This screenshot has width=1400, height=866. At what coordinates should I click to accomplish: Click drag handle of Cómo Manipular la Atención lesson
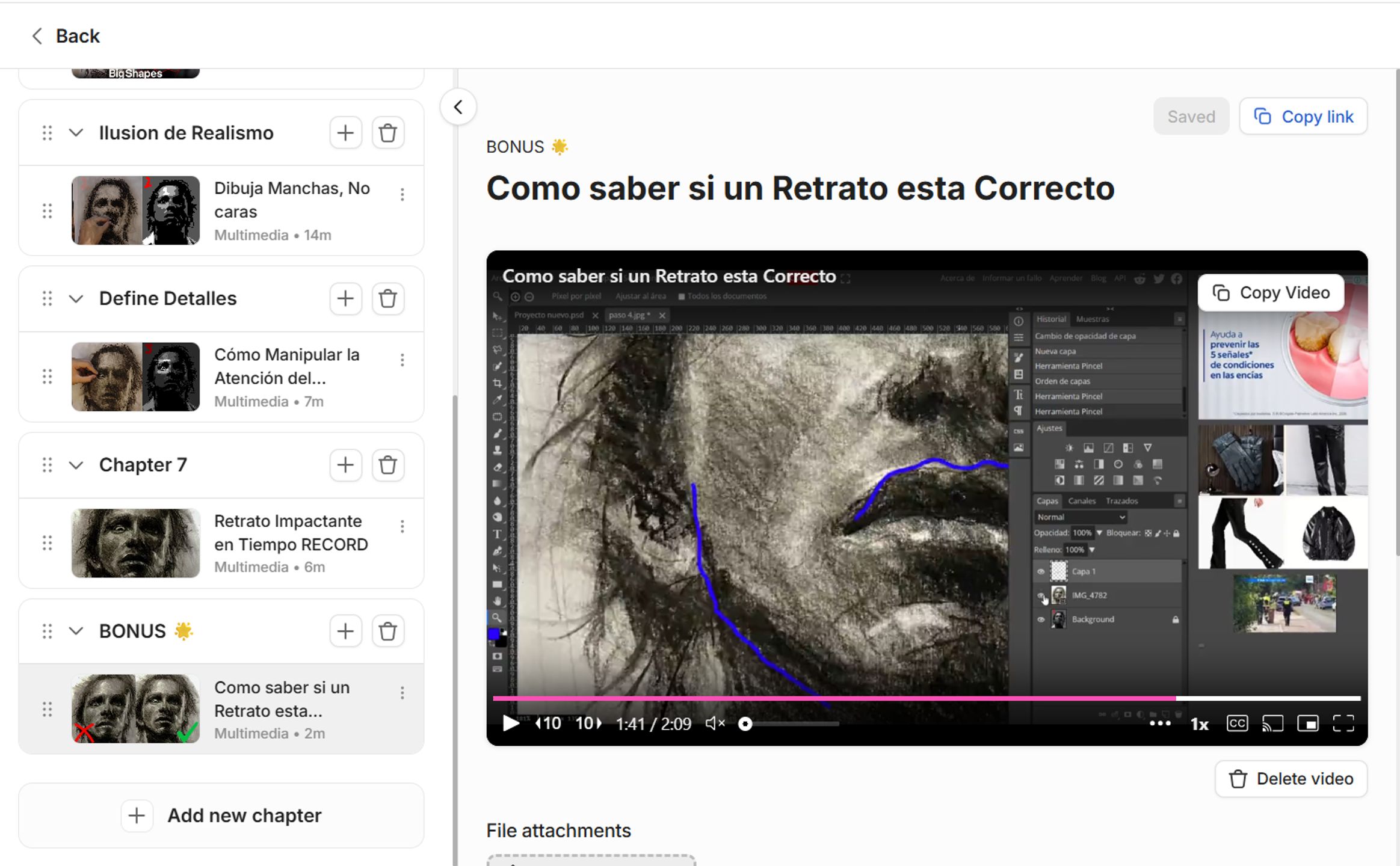[x=48, y=377]
